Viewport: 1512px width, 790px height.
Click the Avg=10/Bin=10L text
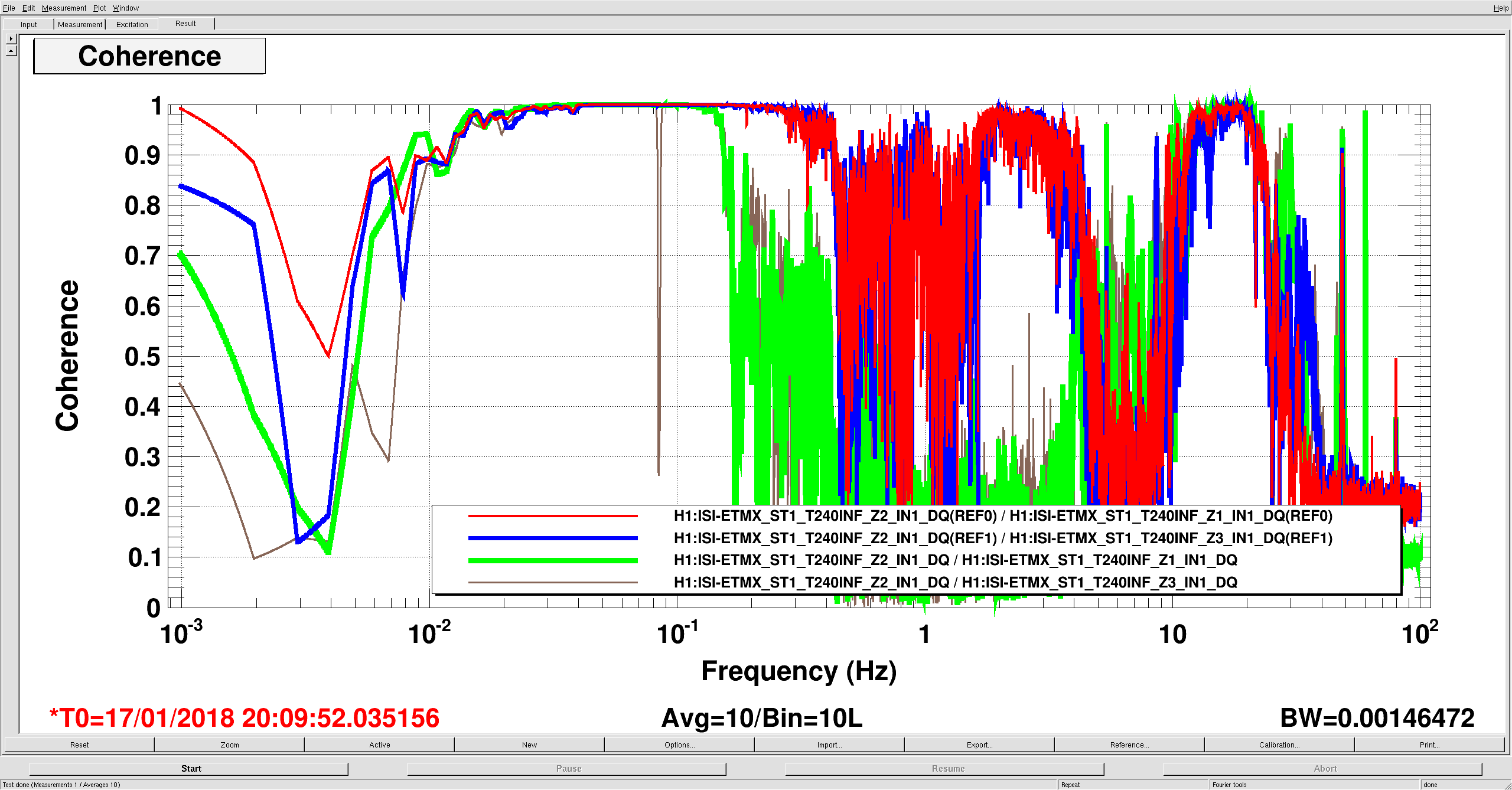(x=762, y=718)
